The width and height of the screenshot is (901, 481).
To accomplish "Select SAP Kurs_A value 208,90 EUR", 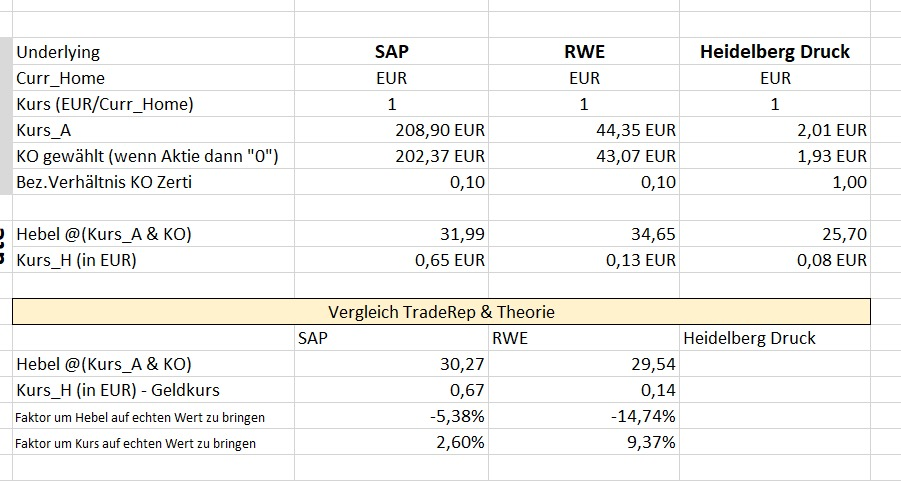I will (440, 130).
